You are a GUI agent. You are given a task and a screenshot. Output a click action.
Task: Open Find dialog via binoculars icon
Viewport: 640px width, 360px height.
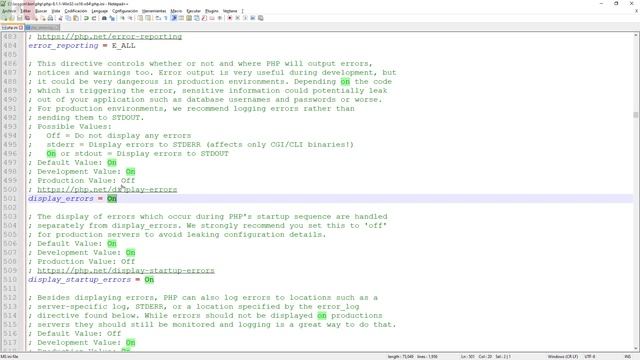click(104, 18)
